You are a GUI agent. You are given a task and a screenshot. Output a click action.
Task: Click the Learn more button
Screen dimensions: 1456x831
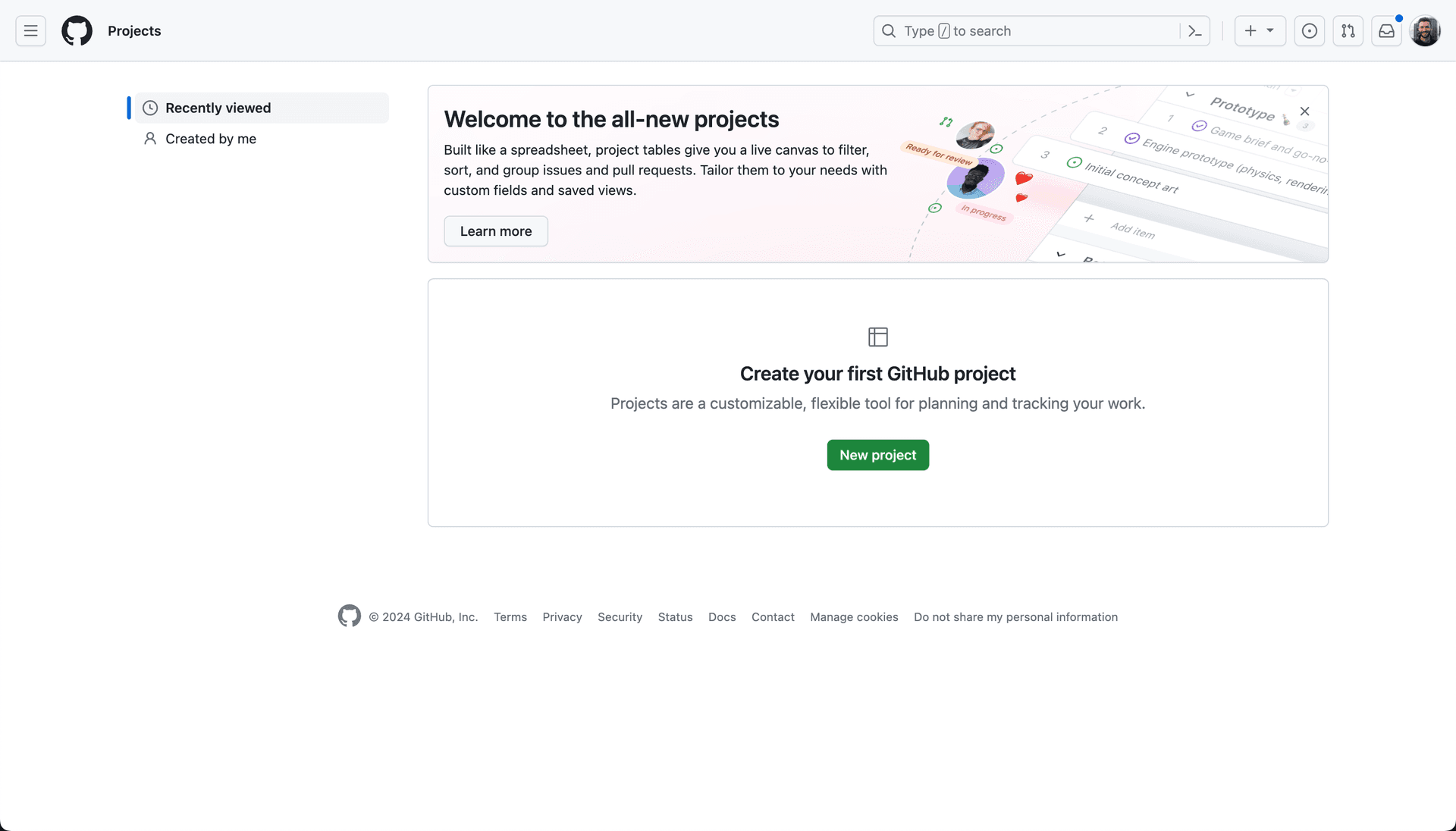[x=496, y=231]
